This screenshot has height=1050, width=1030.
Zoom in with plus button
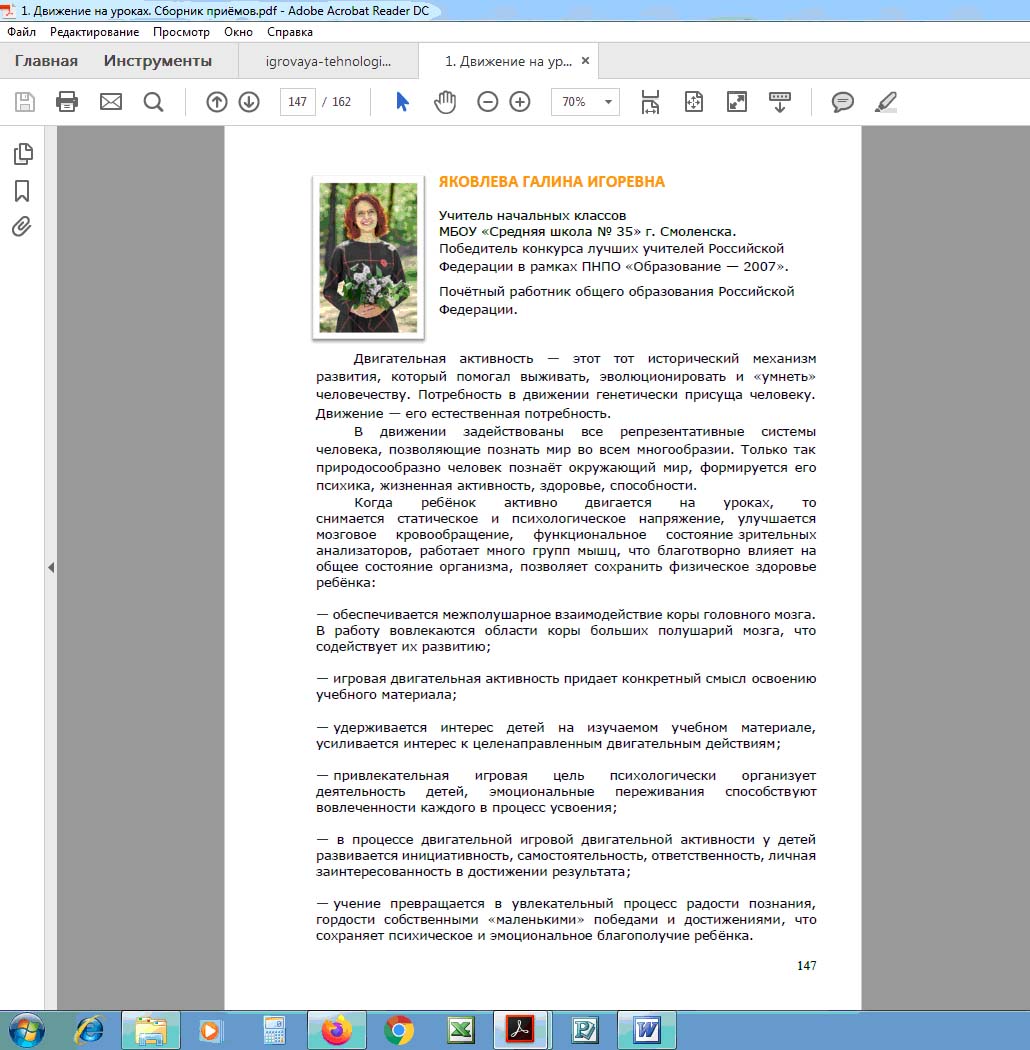pyautogui.click(x=520, y=102)
